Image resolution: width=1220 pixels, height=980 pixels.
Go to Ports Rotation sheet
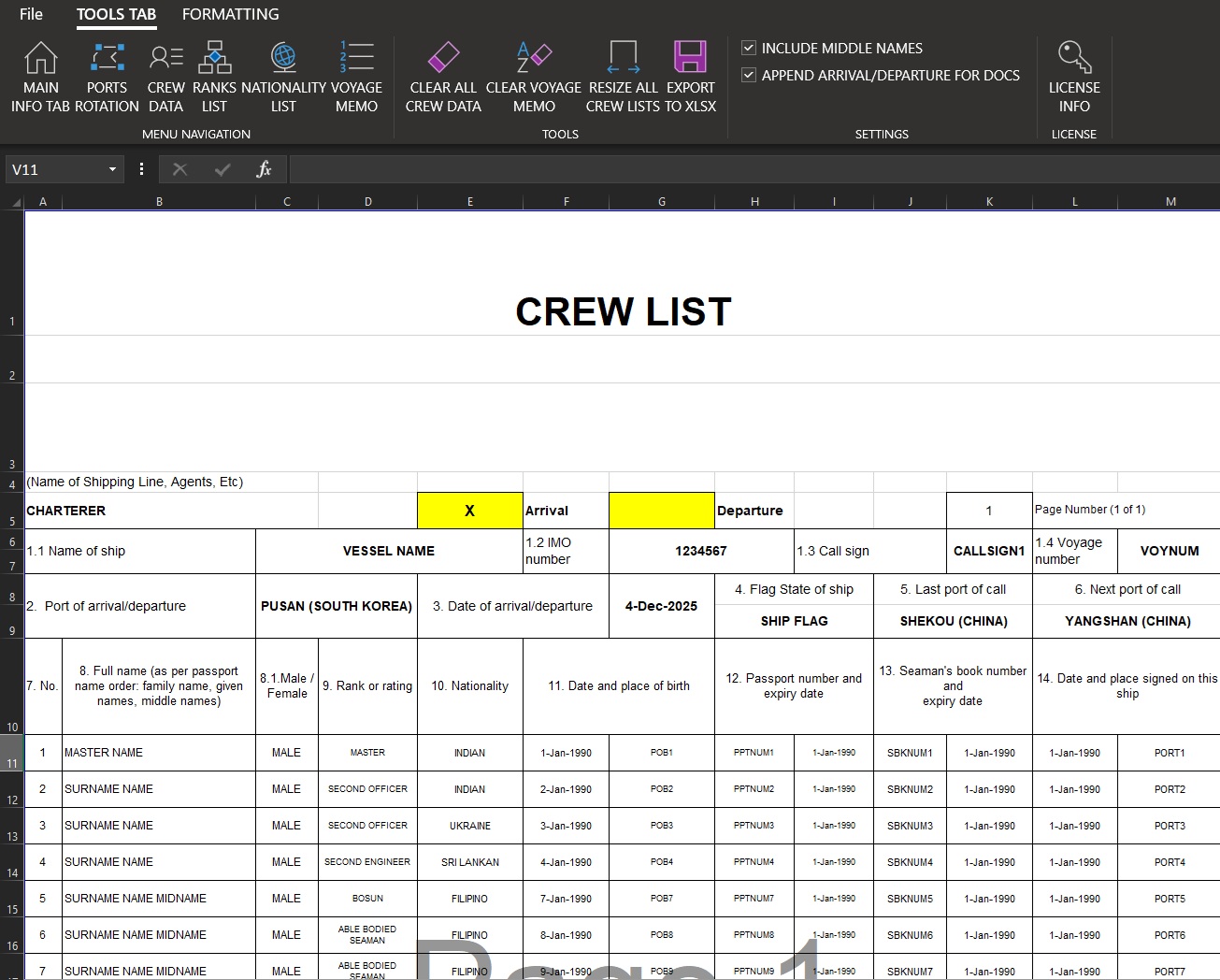coord(107,77)
